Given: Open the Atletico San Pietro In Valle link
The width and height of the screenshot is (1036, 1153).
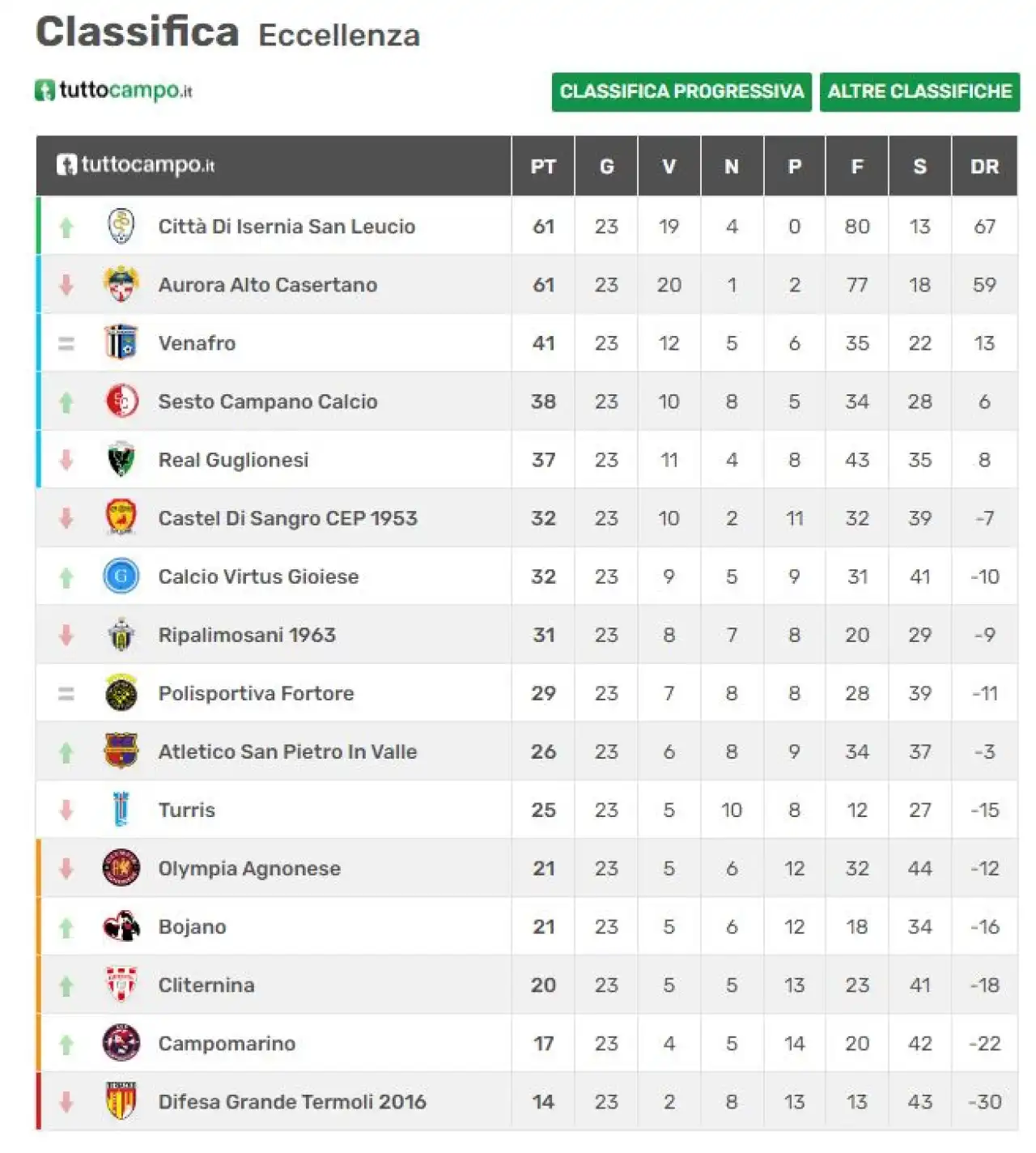Looking at the screenshot, I should tap(287, 751).
